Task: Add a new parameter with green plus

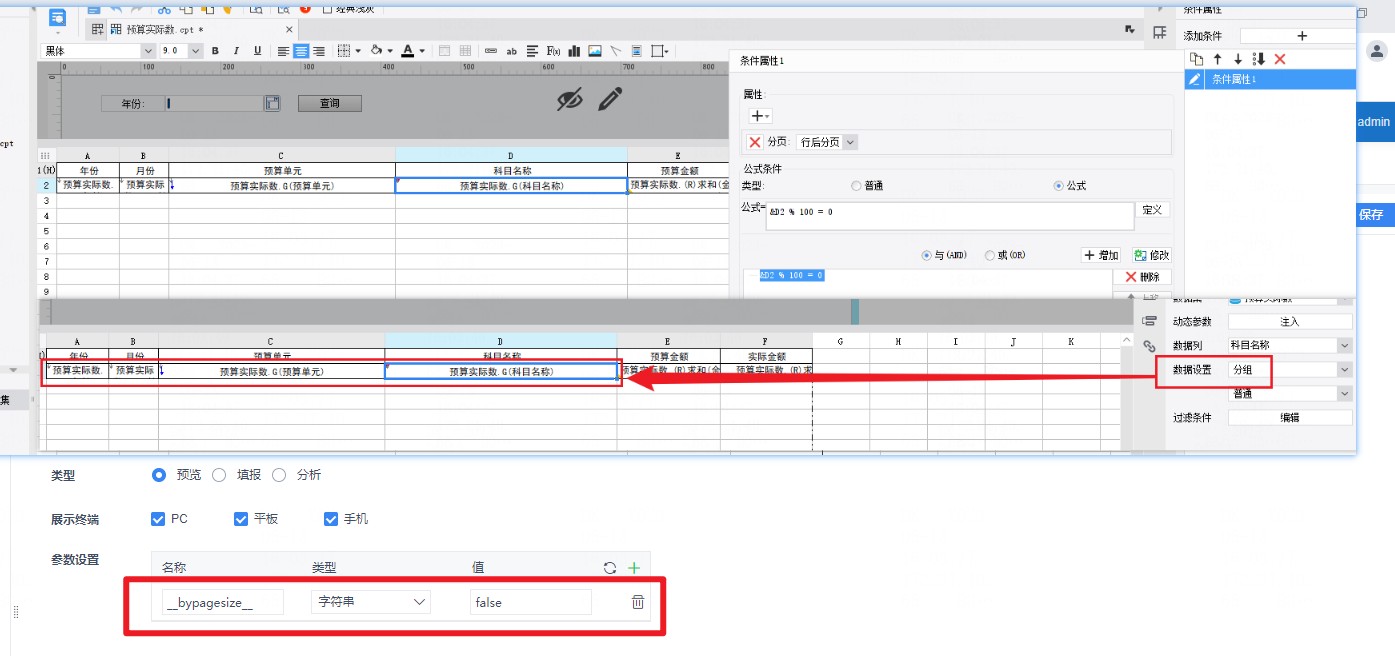Action: tap(633, 568)
